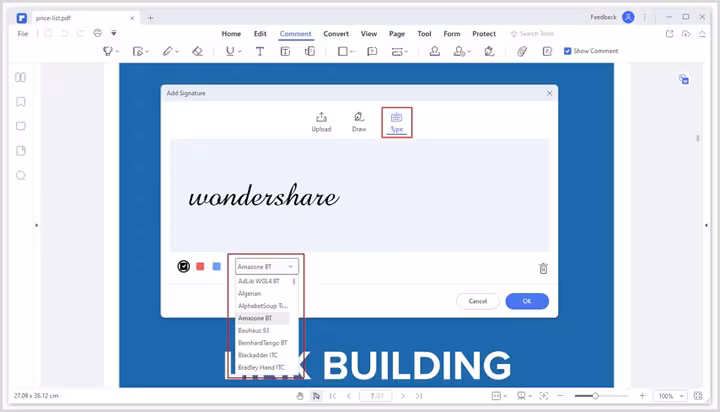Viewport: 720px width, 412px height.
Task: Select the pencil drawing tool
Action: (168, 51)
